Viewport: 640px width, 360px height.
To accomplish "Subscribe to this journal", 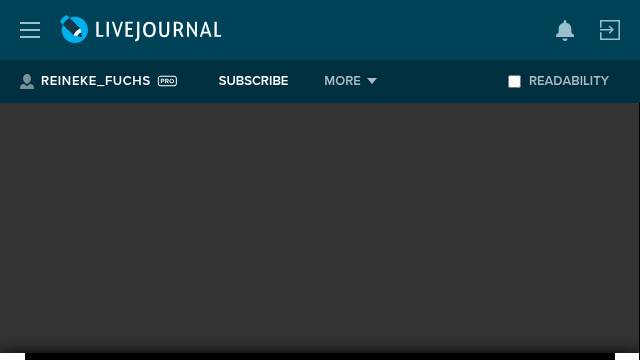I will tap(253, 81).
